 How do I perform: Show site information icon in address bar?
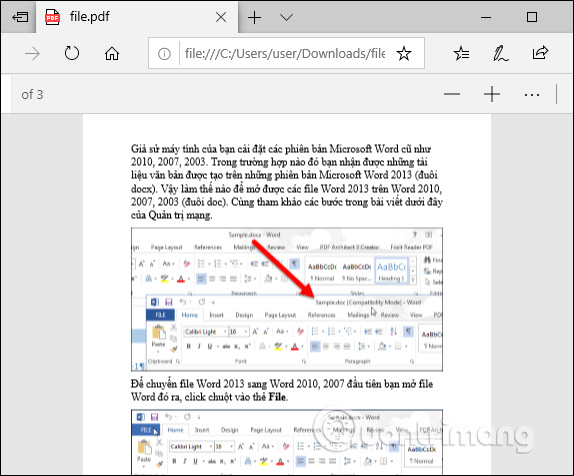coord(164,54)
